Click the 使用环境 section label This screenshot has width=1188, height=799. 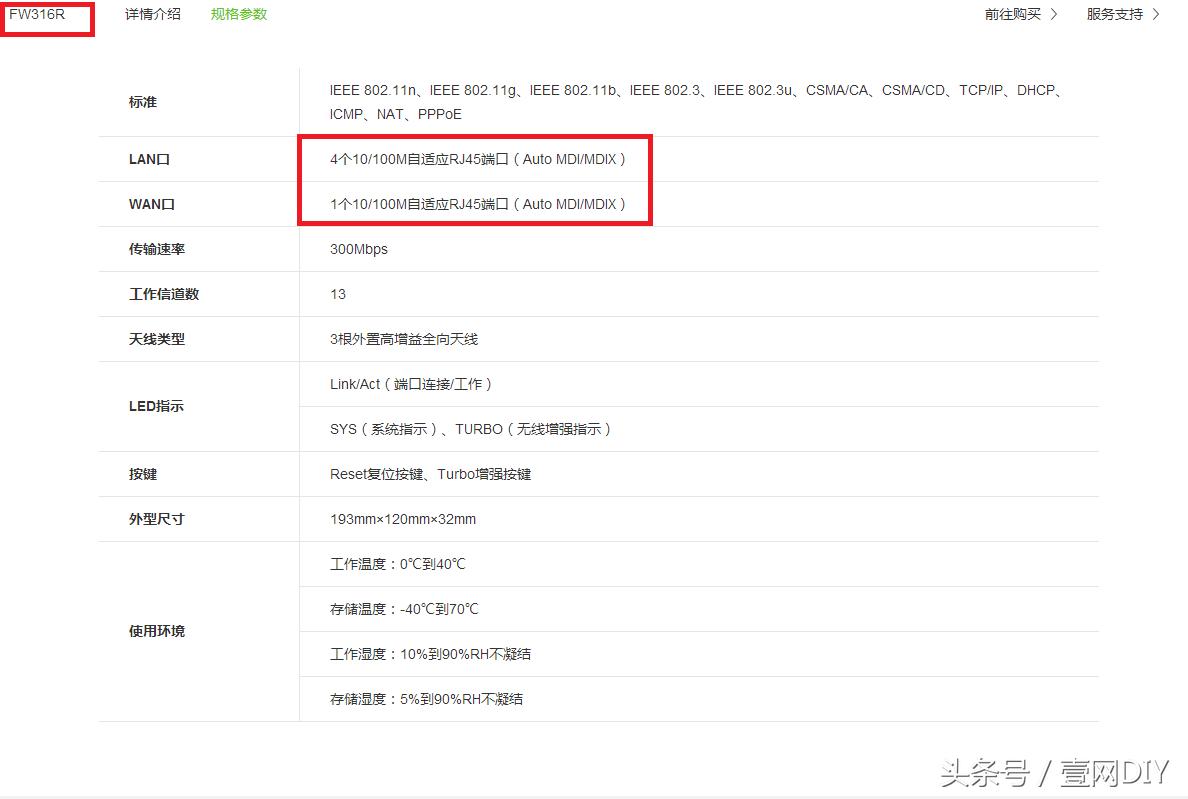(155, 631)
